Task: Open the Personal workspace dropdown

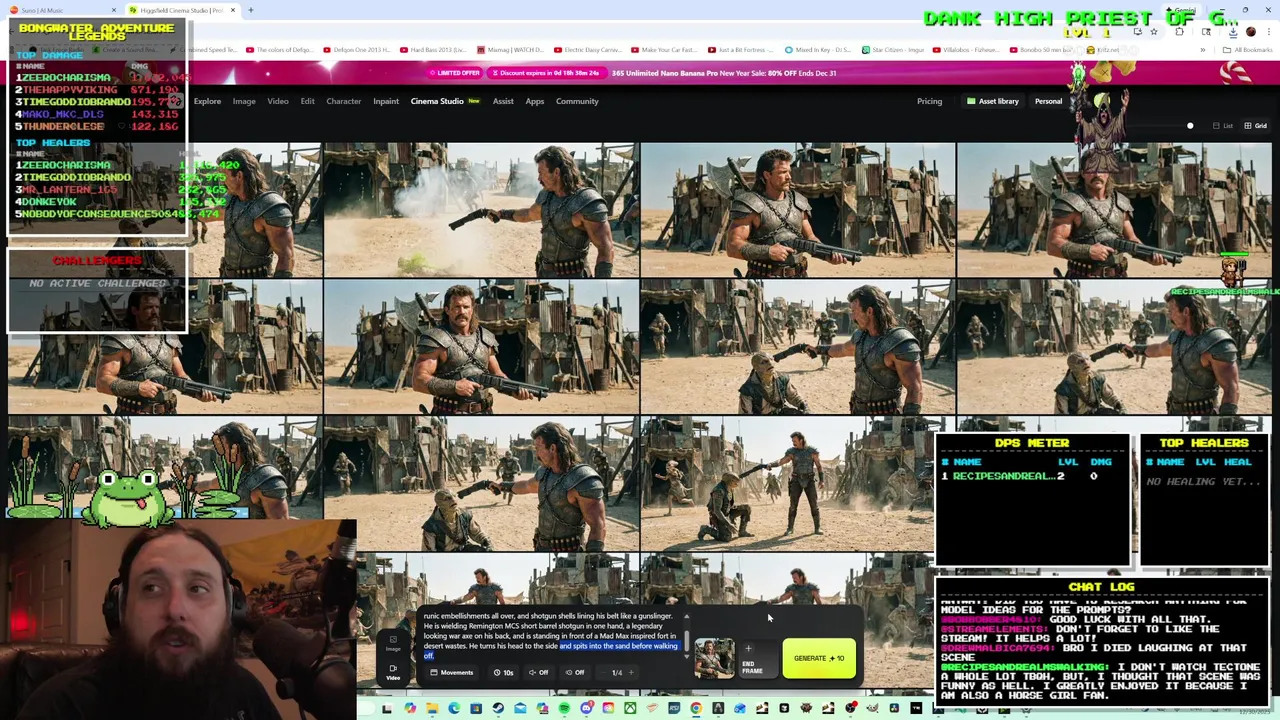Action: (1054, 101)
